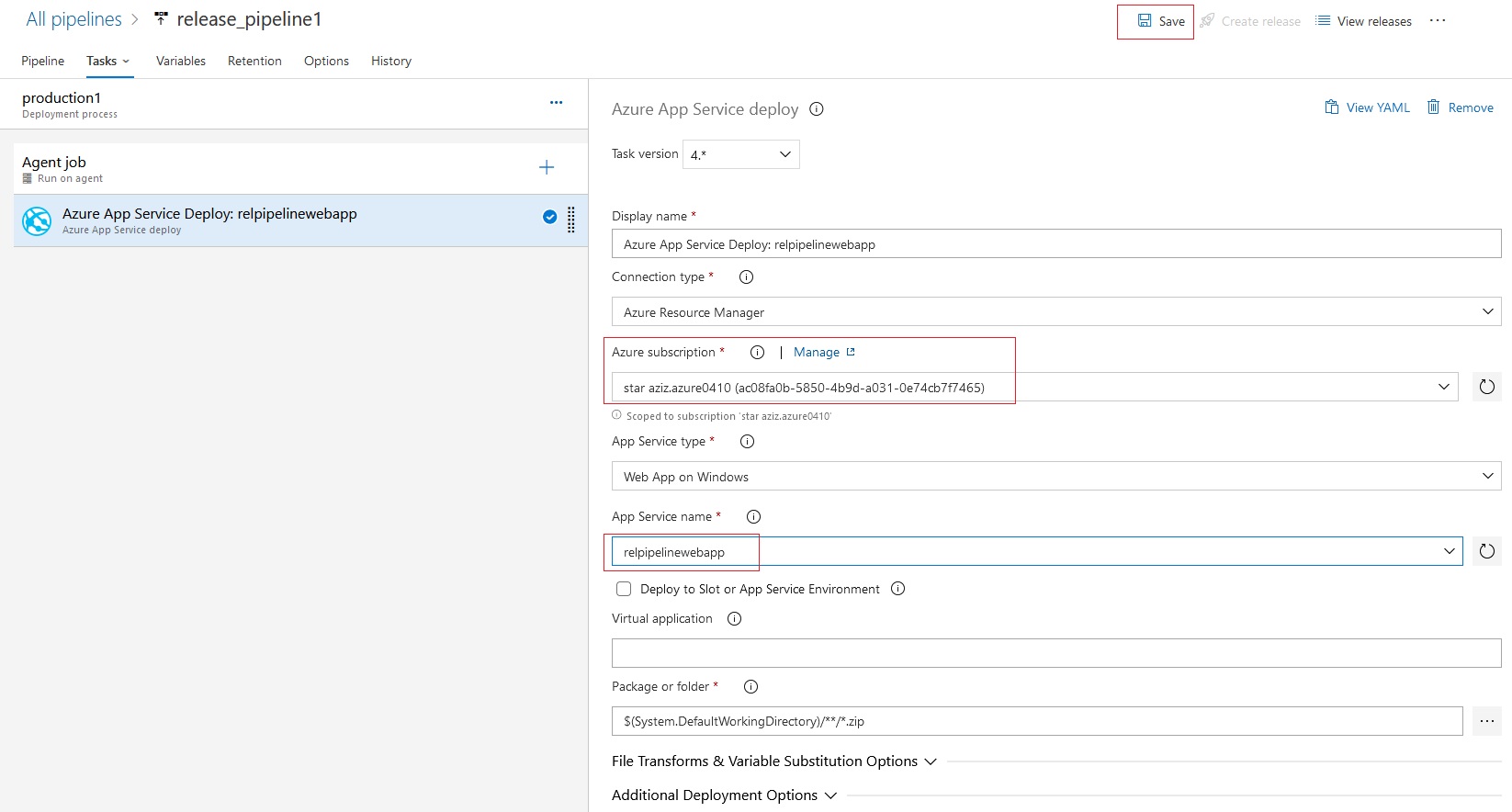The width and height of the screenshot is (1512, 812).
Task: Open the App Service name dropdown
Action: click(x=1037, y=551)
